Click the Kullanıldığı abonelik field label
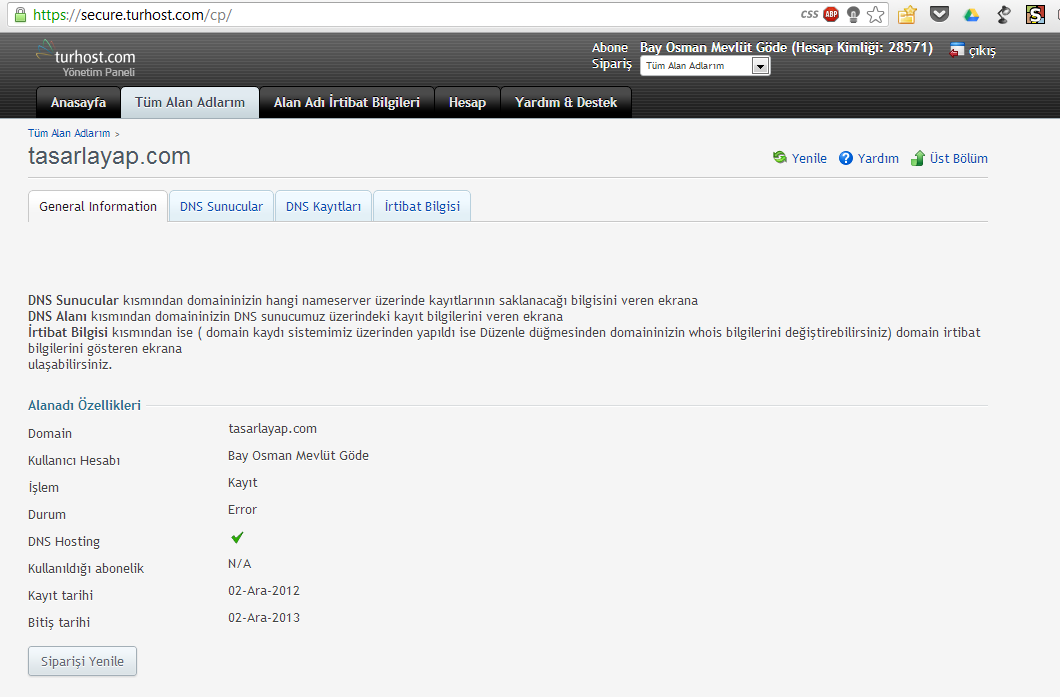This screenshot has width=1060, height=697. 86,569
